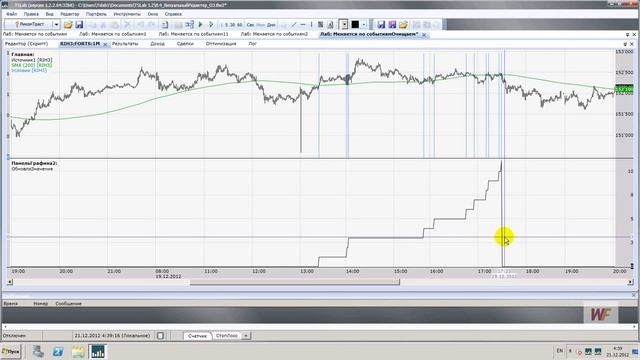Open the folder icon in main toolbar
Image resolution: width=640 pixels, height=360 pixels.
coord(68,25)
